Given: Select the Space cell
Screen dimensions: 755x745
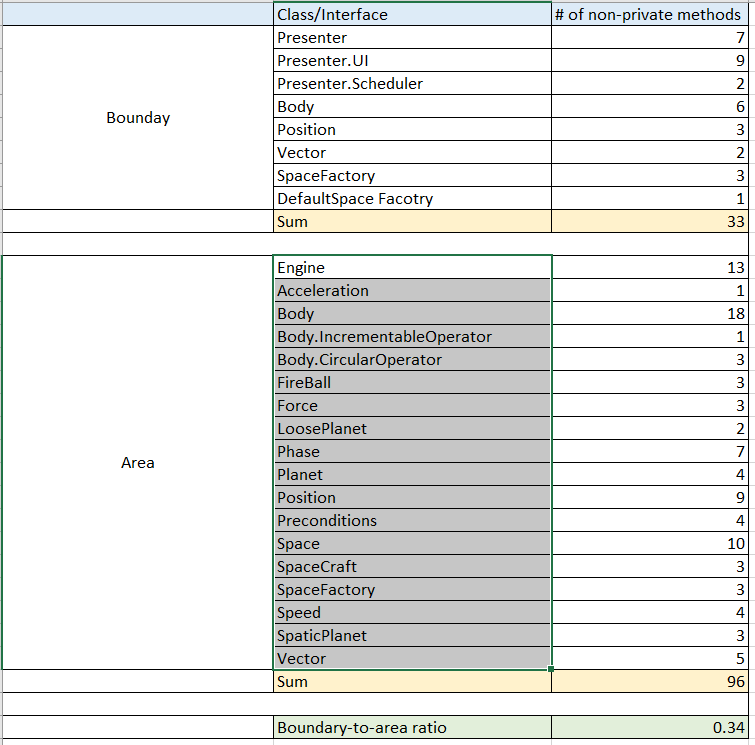Looking at the screenshot, I should [412, 544].
